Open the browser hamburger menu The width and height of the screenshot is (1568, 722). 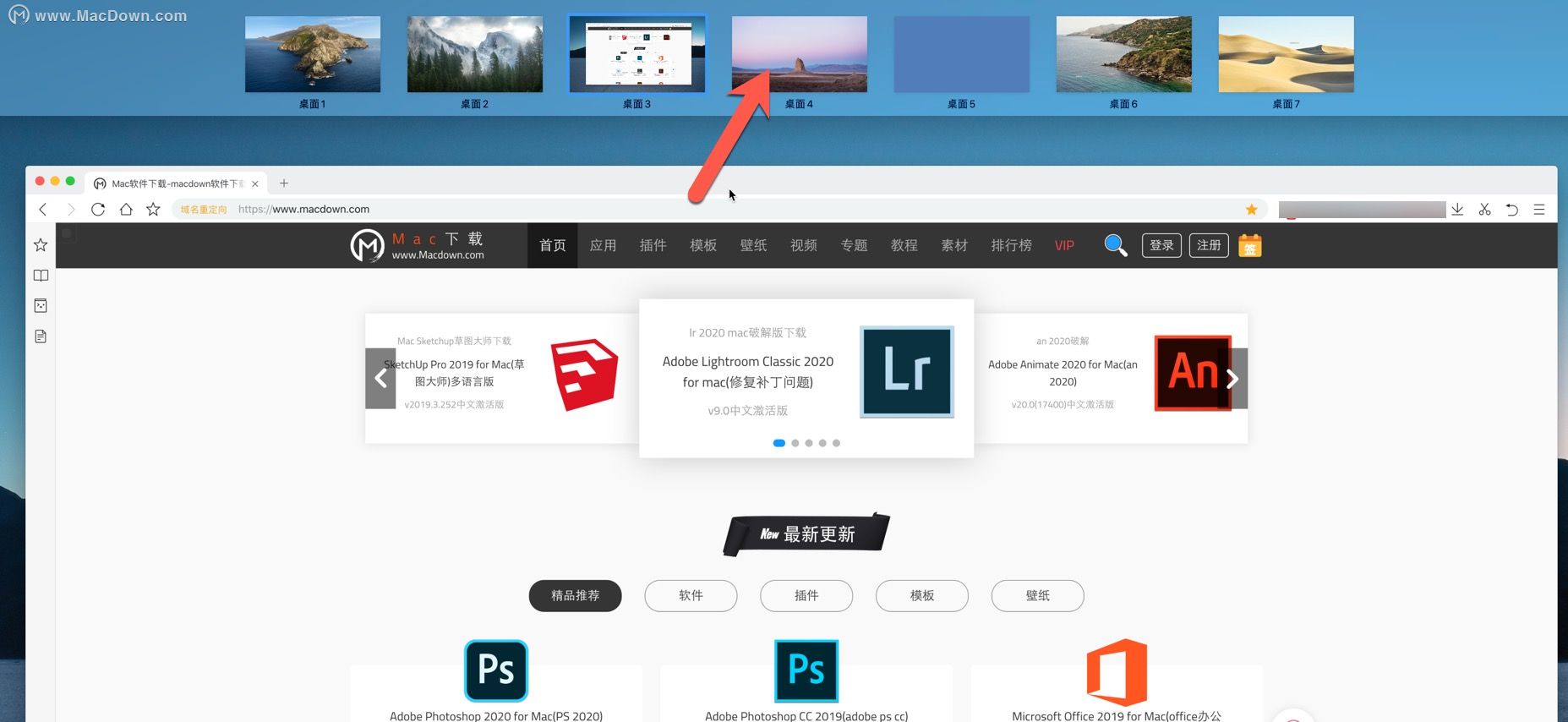click(1539, 210)
